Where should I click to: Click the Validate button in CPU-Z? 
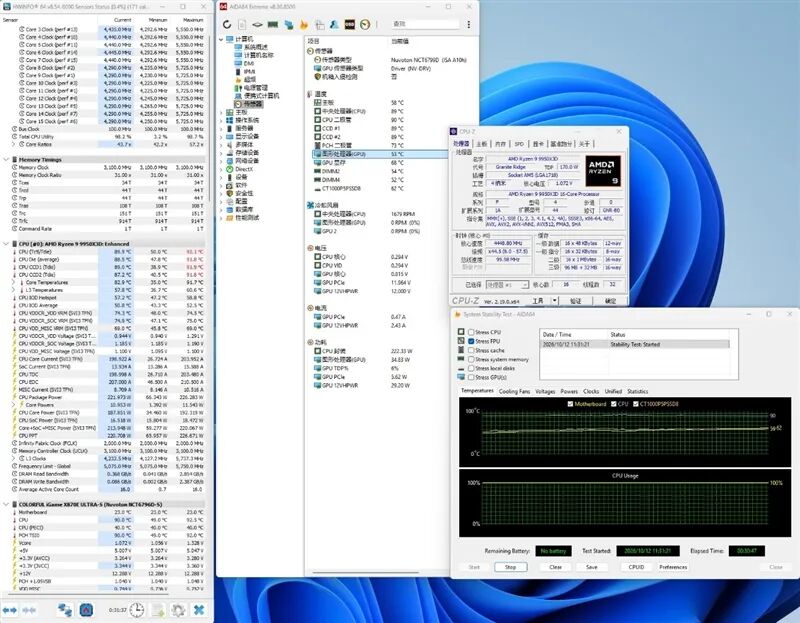[575, 301]
